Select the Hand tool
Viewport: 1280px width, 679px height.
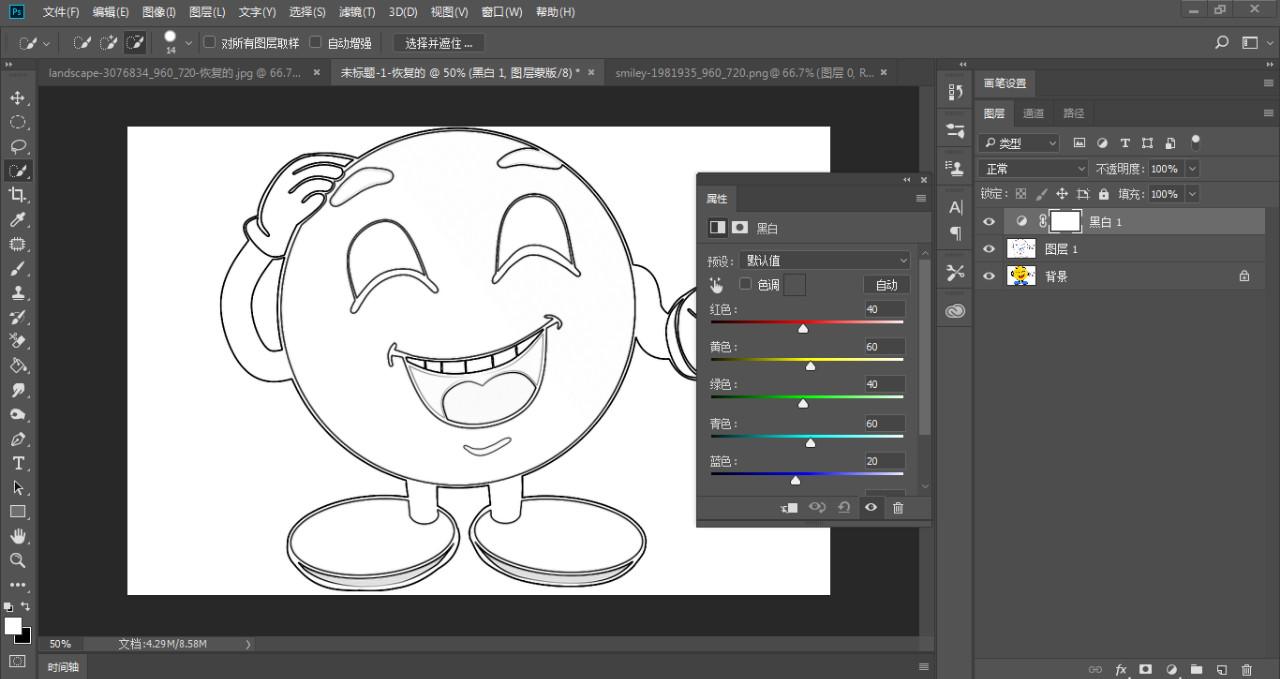point(18,537)
